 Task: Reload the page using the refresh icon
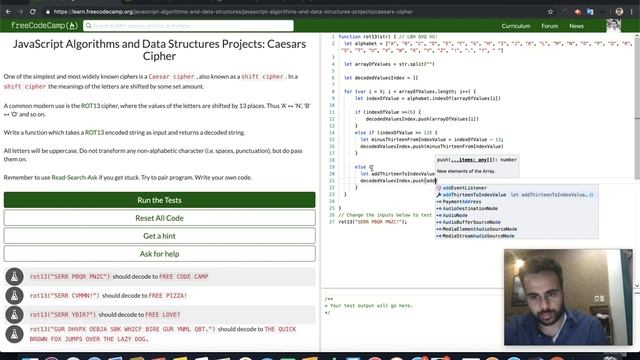tap(33, 12)
